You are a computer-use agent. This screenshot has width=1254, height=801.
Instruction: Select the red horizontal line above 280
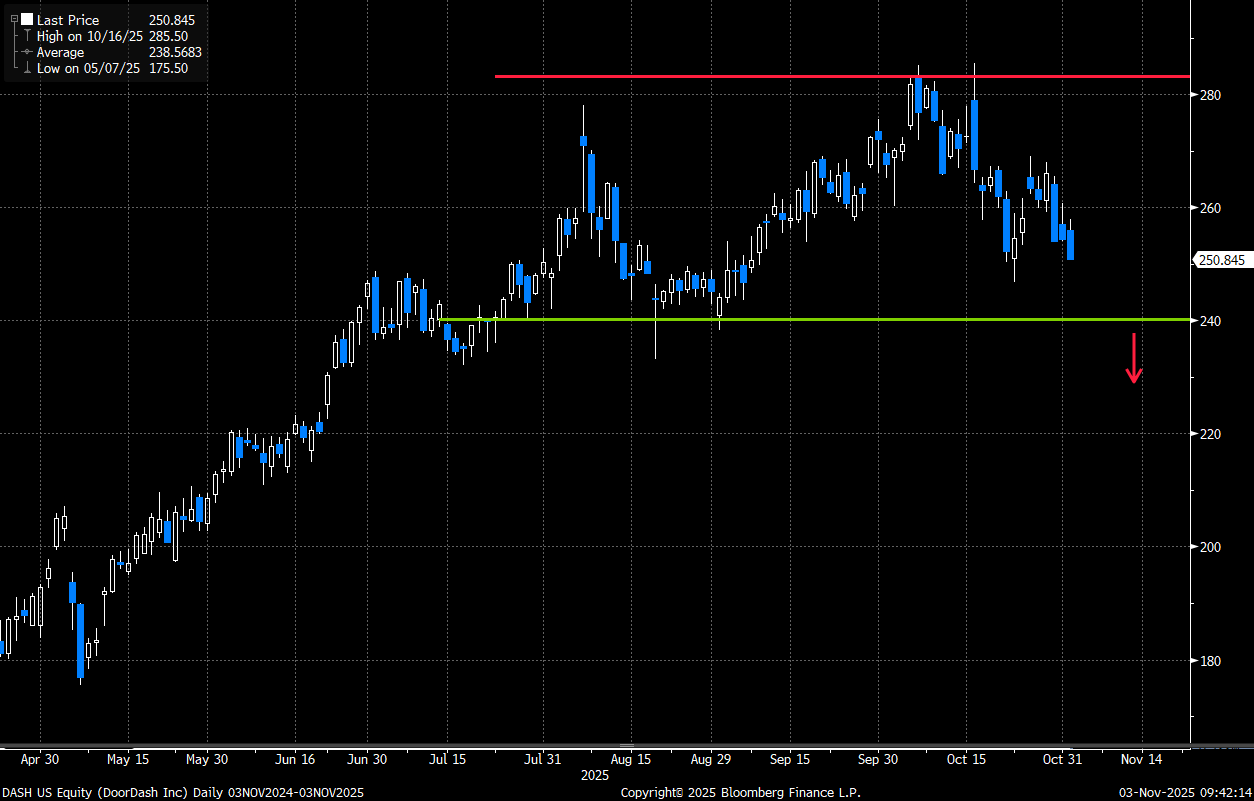click(842, 76)
